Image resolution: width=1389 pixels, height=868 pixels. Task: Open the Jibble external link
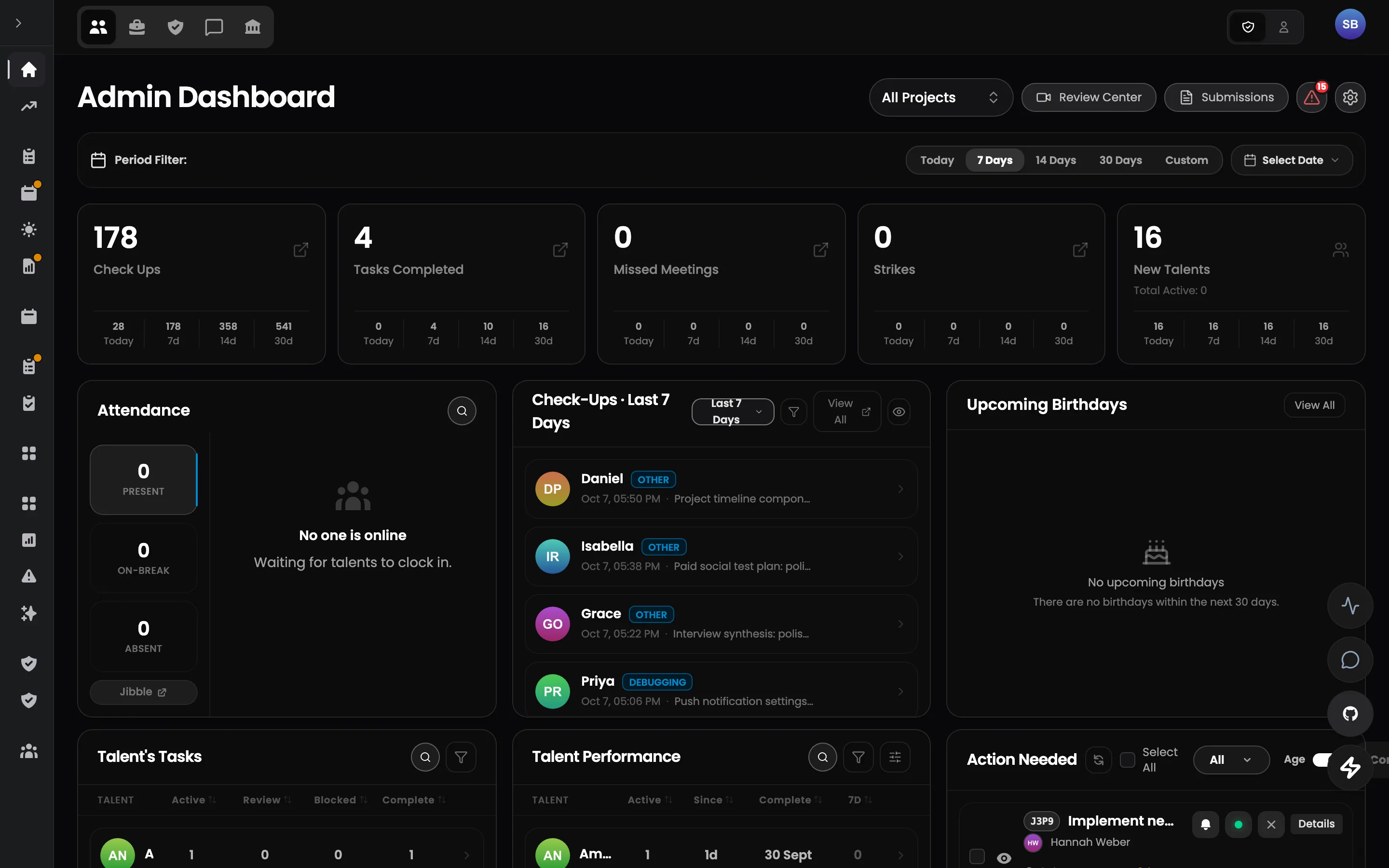click(x=144, y=692)
